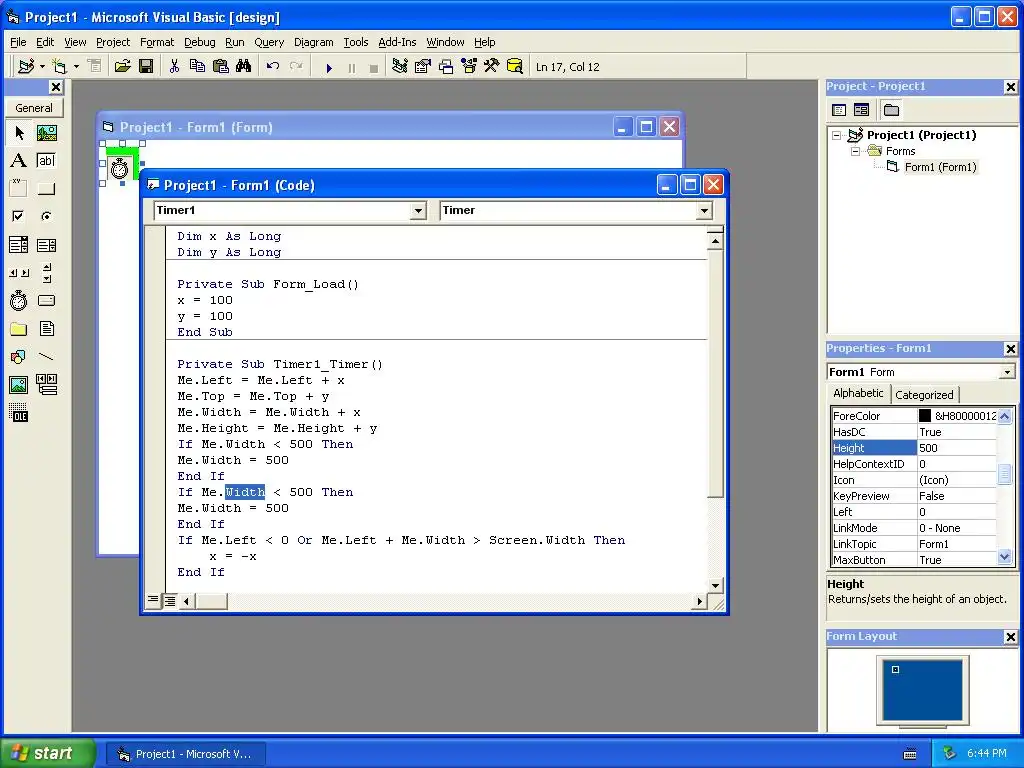
Task: Click the Add Form toolbar icon
Action: pyautogui.click(x=59, y=66)
